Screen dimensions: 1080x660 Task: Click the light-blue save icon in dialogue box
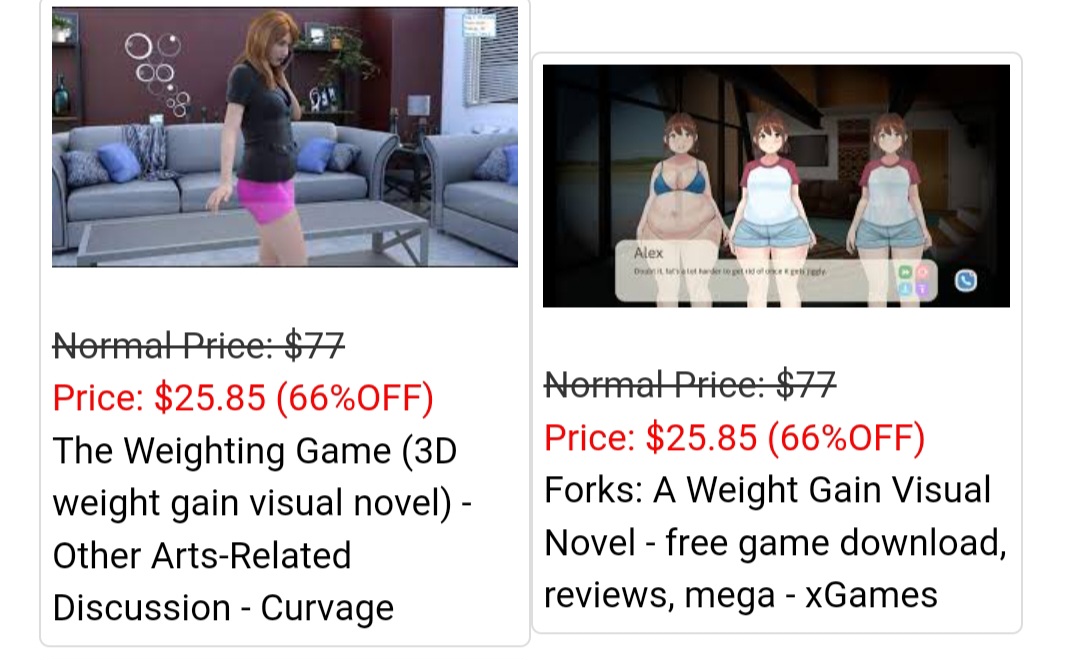point(905,289)
